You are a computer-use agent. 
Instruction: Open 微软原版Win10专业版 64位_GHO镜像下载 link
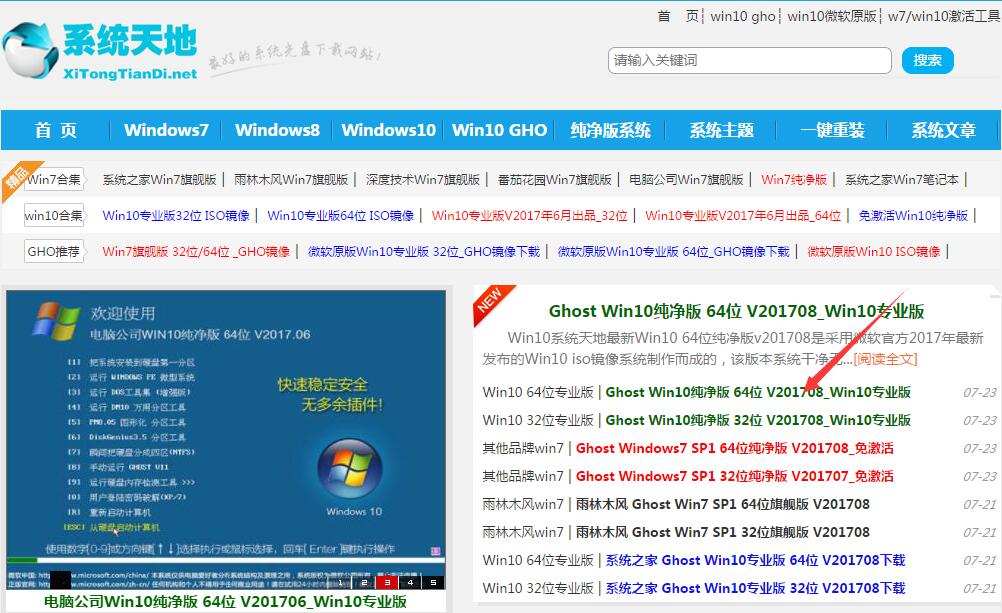click(x=674, y=251)
